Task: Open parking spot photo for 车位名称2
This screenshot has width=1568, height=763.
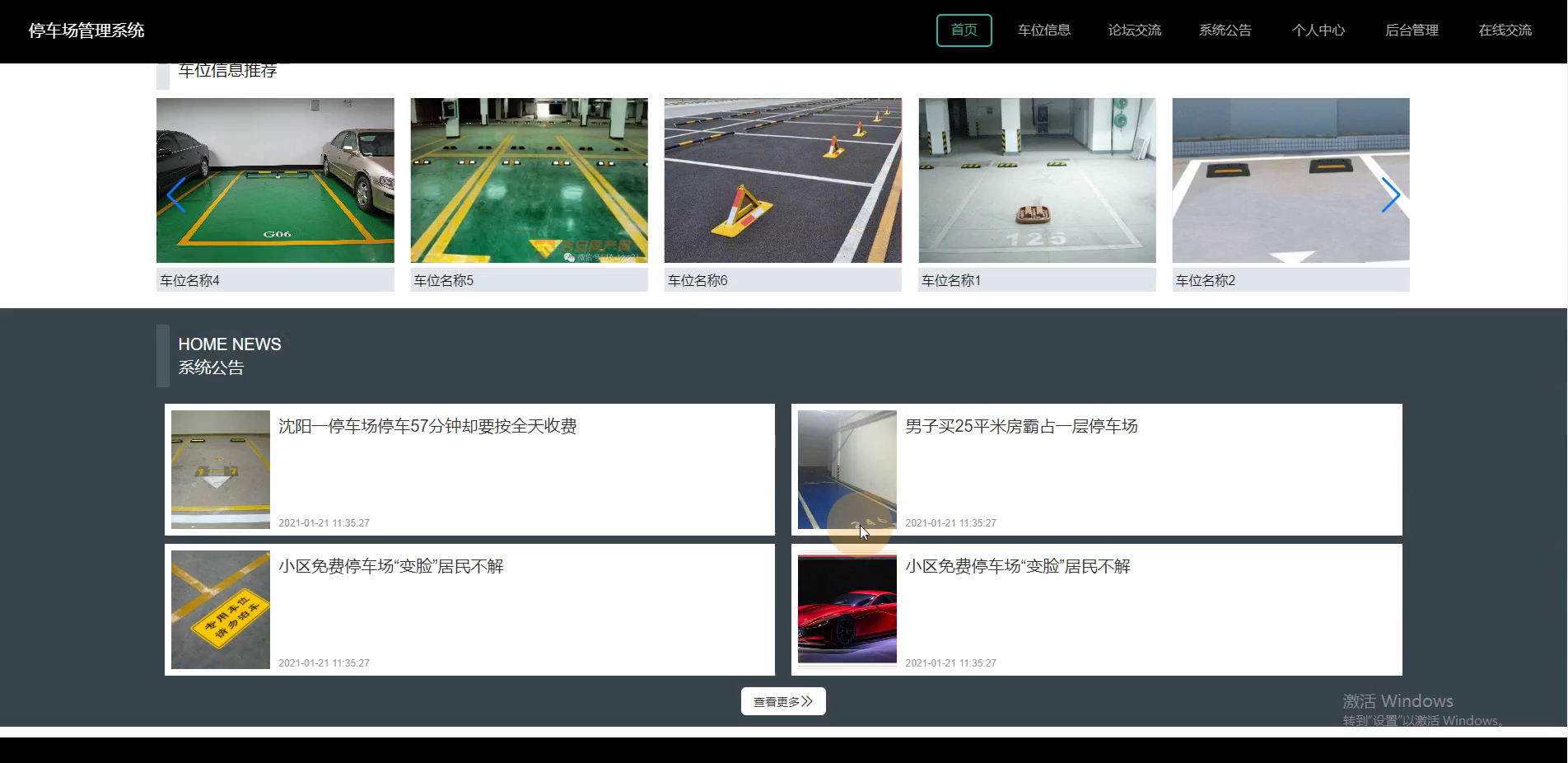Action: point(1290,180)
